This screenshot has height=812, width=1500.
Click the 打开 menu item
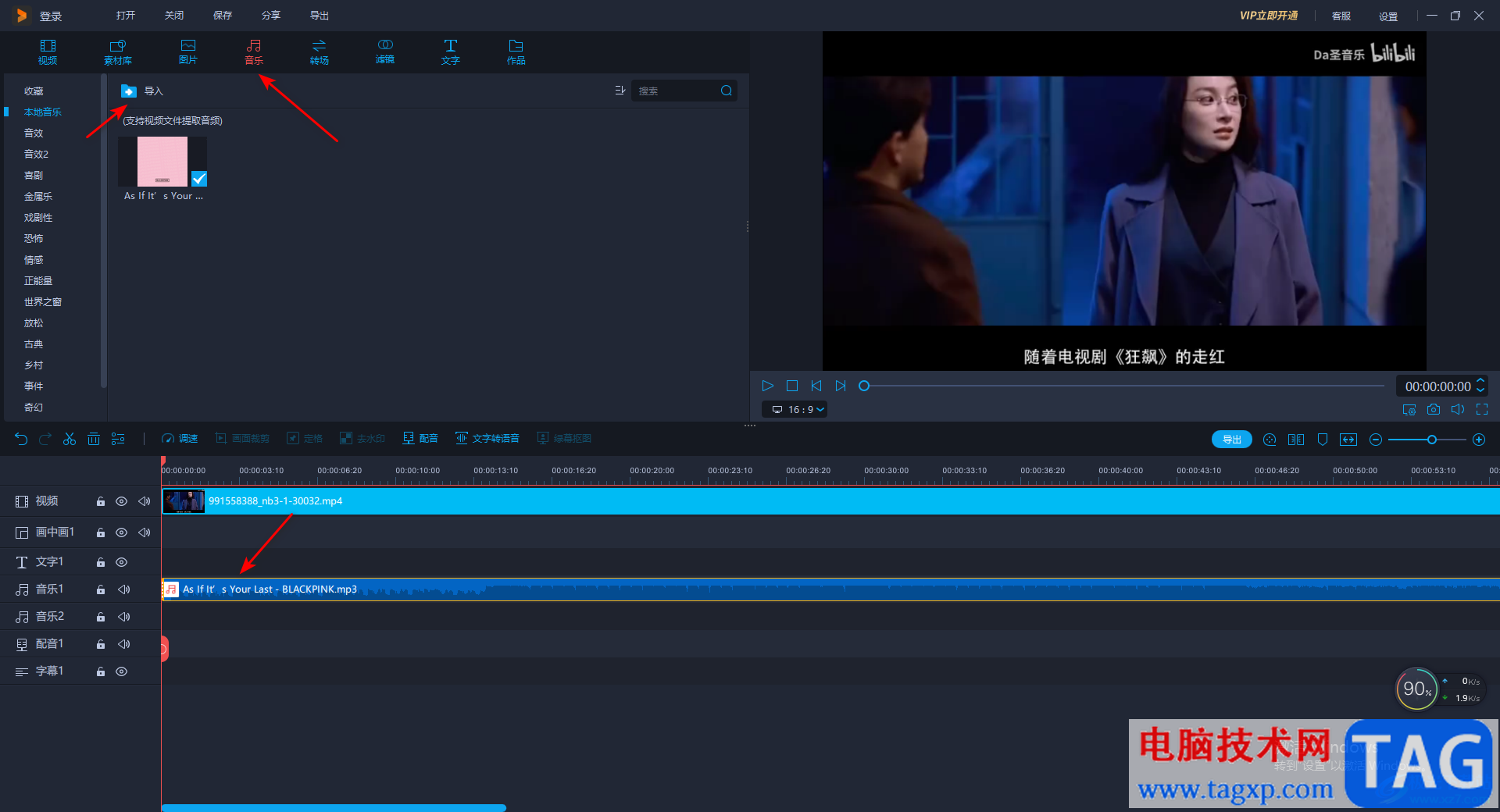tap(126, 16)
